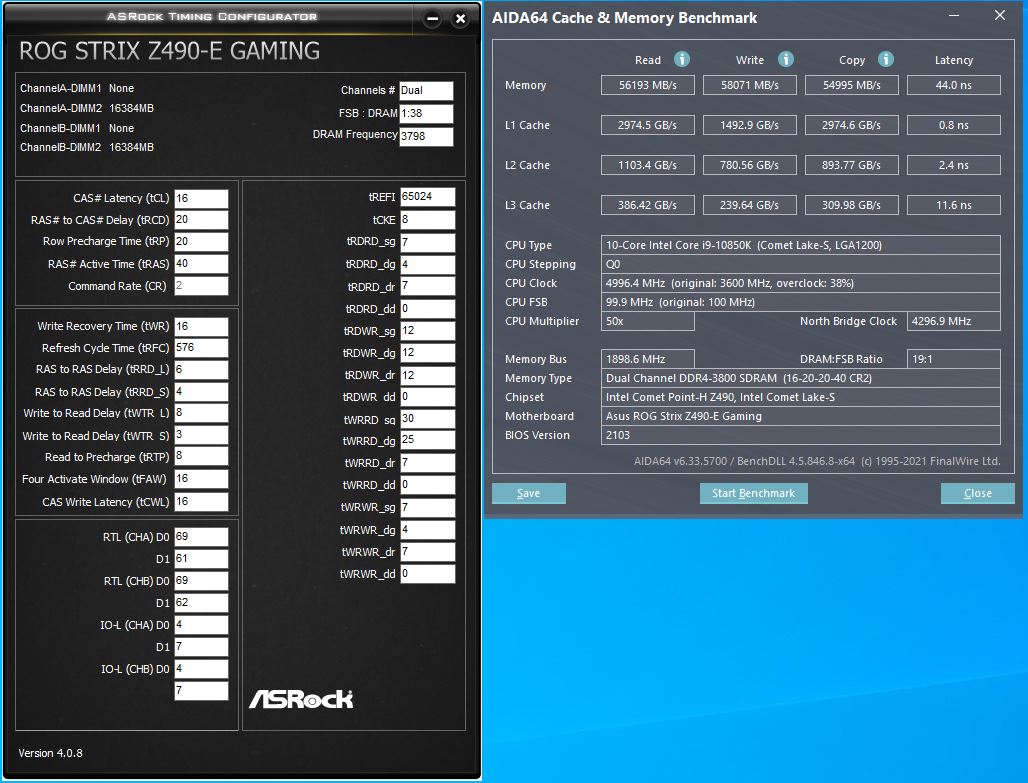This screenshot has width=1028, height=783.
Task: Click the tWRRD_dg value field
Action: [x=427, y=440]
